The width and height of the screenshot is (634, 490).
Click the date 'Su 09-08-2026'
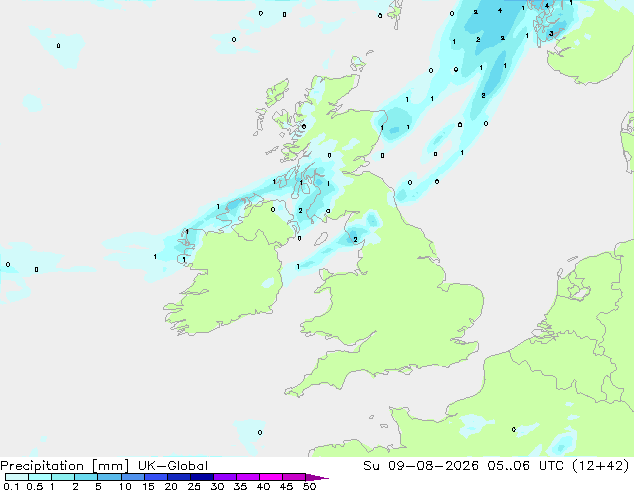tap(421, 466)
